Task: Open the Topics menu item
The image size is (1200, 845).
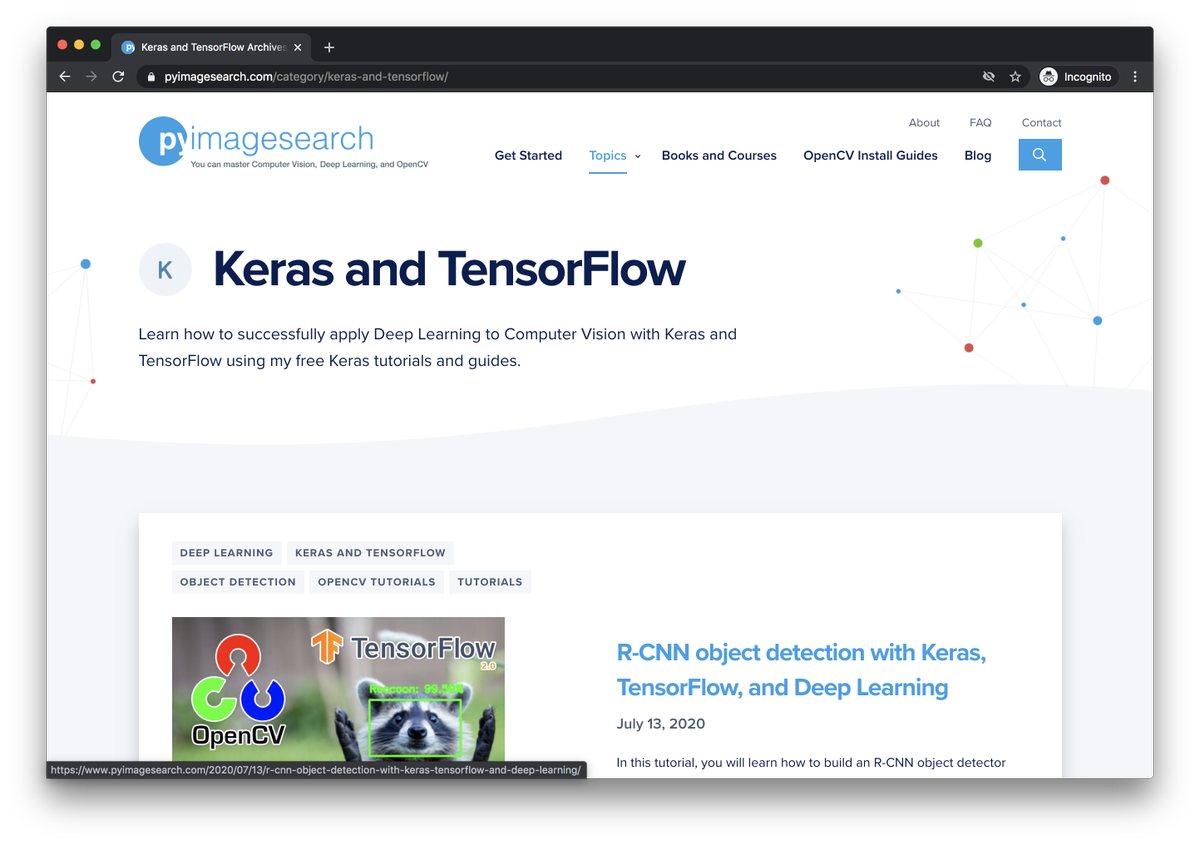Action: coord(608,156)
